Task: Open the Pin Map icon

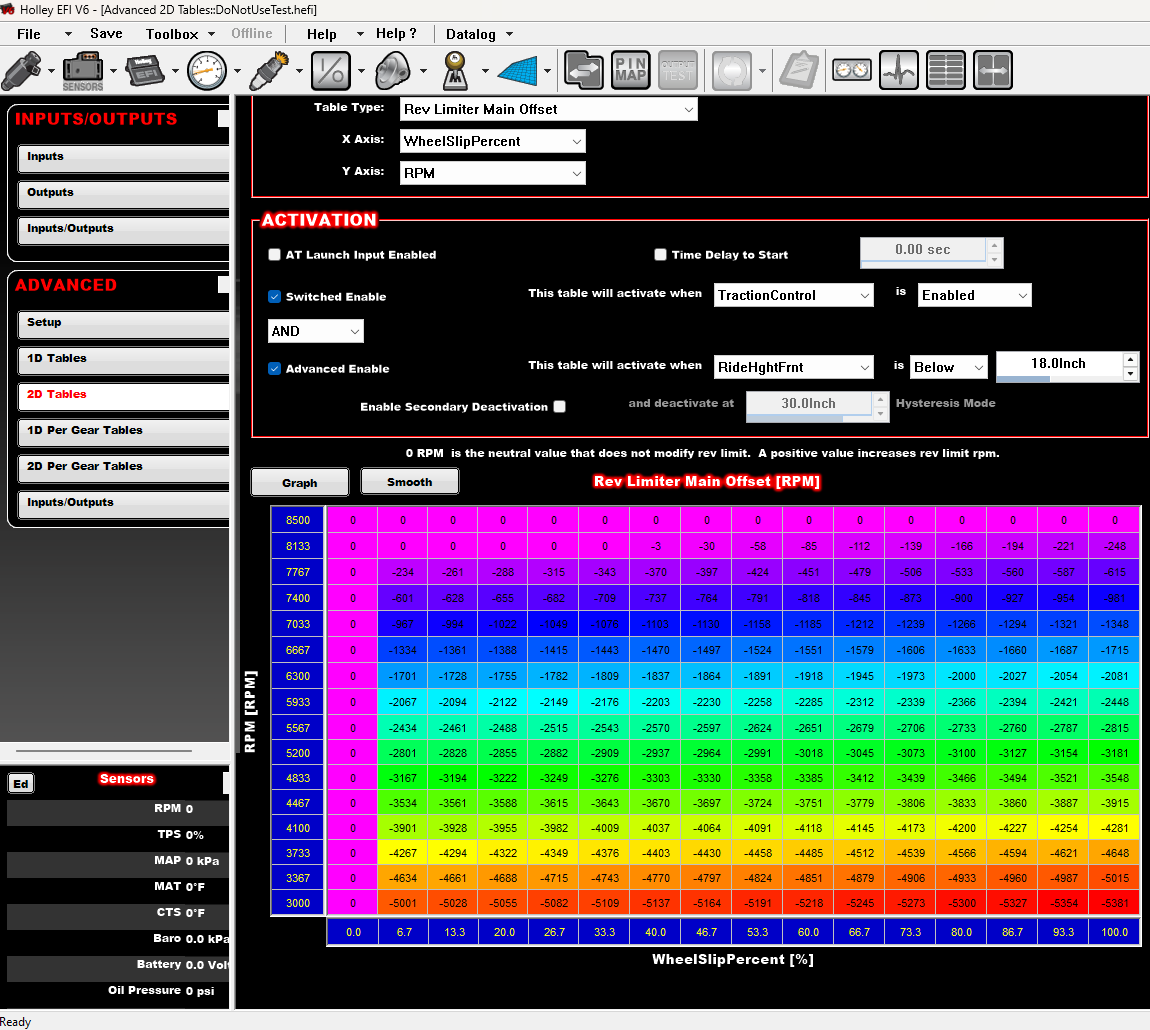Action: pyautogui.click(x=630, y=70)
